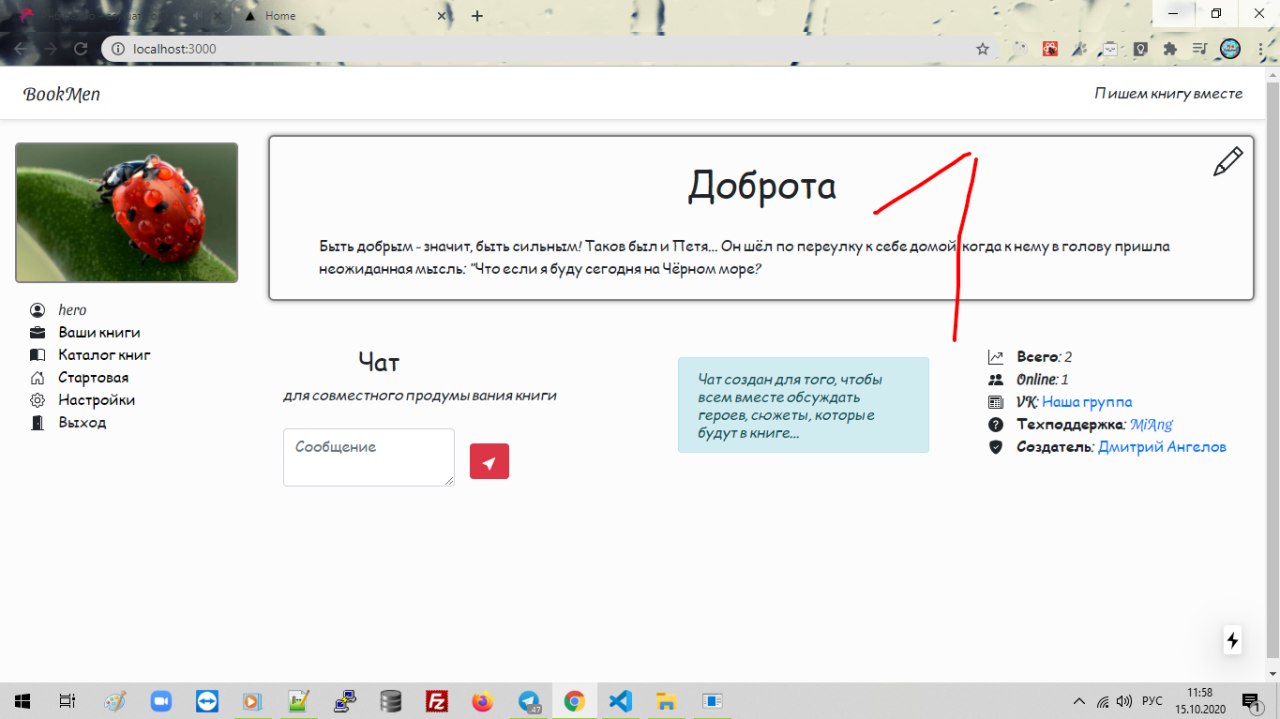Screen dimensions: 1280x719
Task: Click the briefcase icon next to Ваши книги
Action: pos(38,332)
